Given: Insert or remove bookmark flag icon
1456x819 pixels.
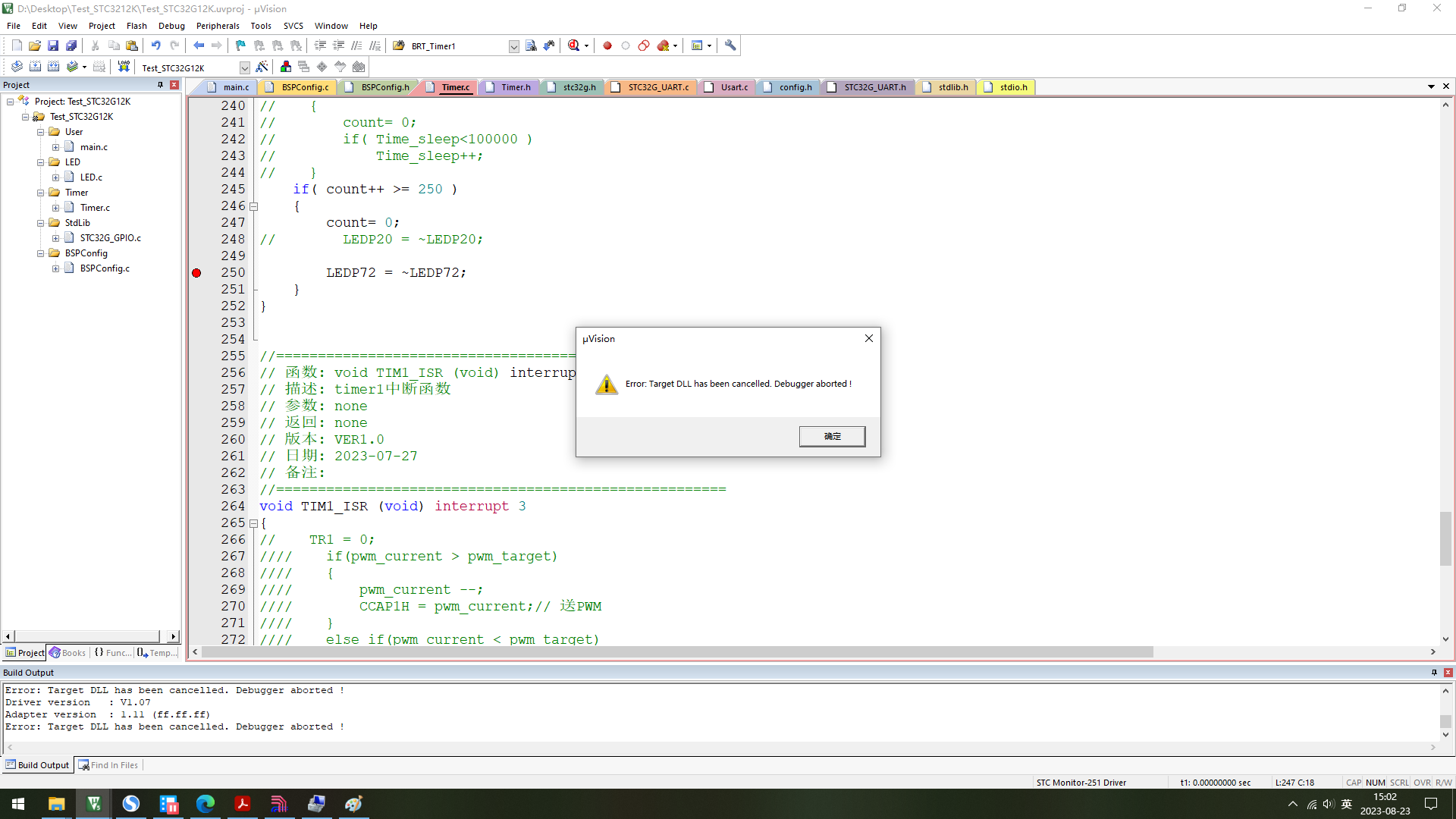Looking at the screenshot, I should point(241,45).
